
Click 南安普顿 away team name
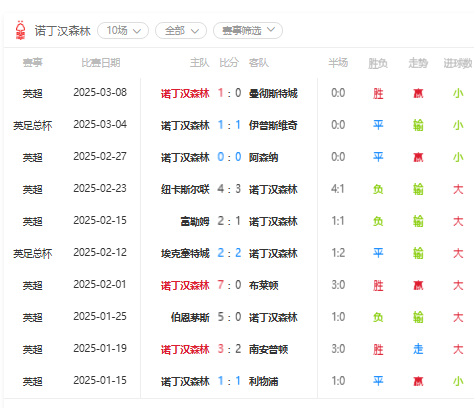268,349
